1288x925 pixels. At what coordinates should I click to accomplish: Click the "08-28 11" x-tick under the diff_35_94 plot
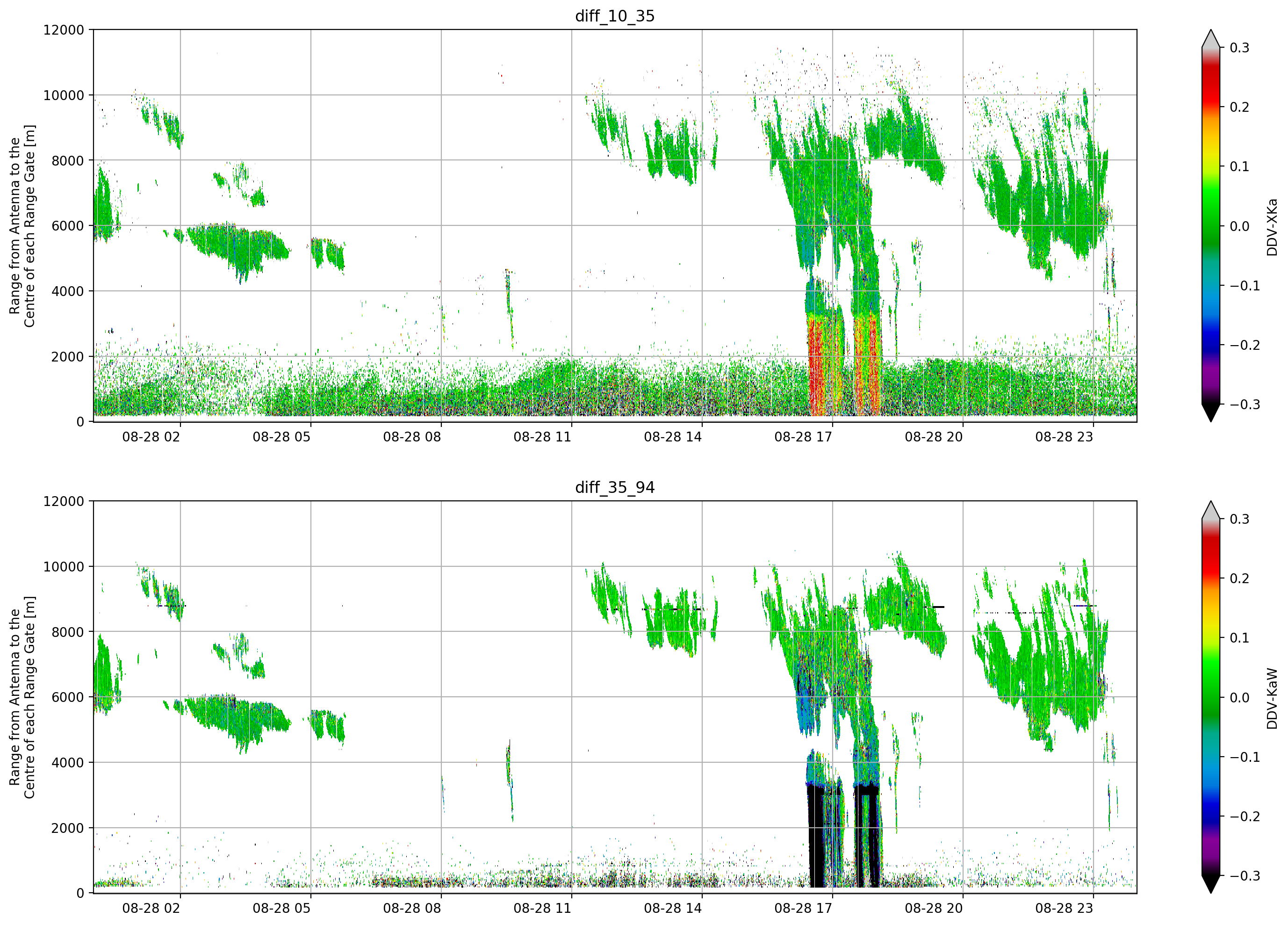[x=542, y=909]
